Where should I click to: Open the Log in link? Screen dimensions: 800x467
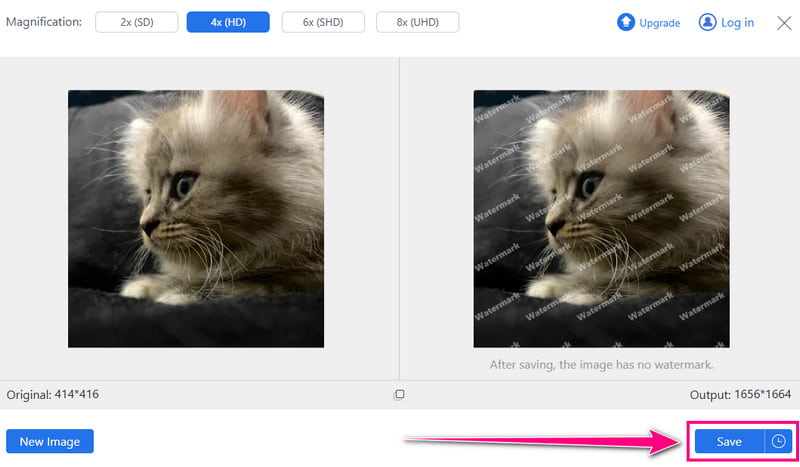737,22
